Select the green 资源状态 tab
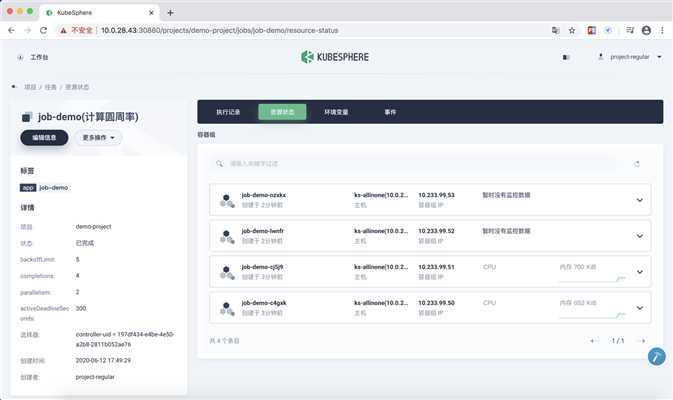 [282, 112]
